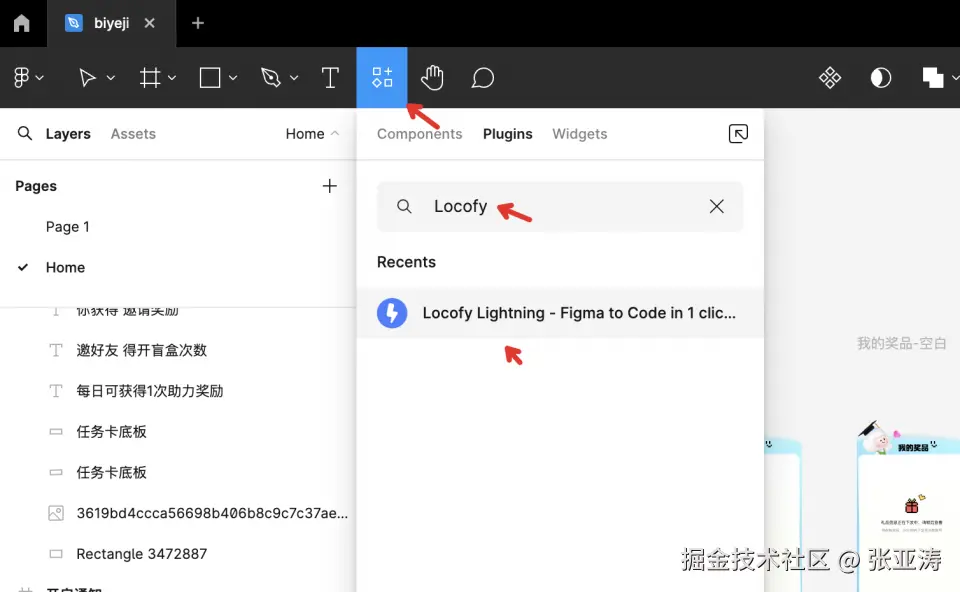Screen dimensions: 960x592
Task: Run Locofy Lightning plugin from Recents
Action: (x=560, y=313)
